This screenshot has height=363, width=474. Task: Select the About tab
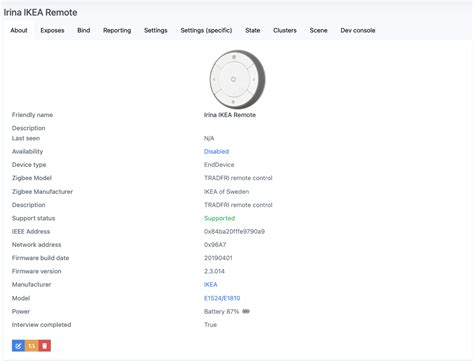19,30
